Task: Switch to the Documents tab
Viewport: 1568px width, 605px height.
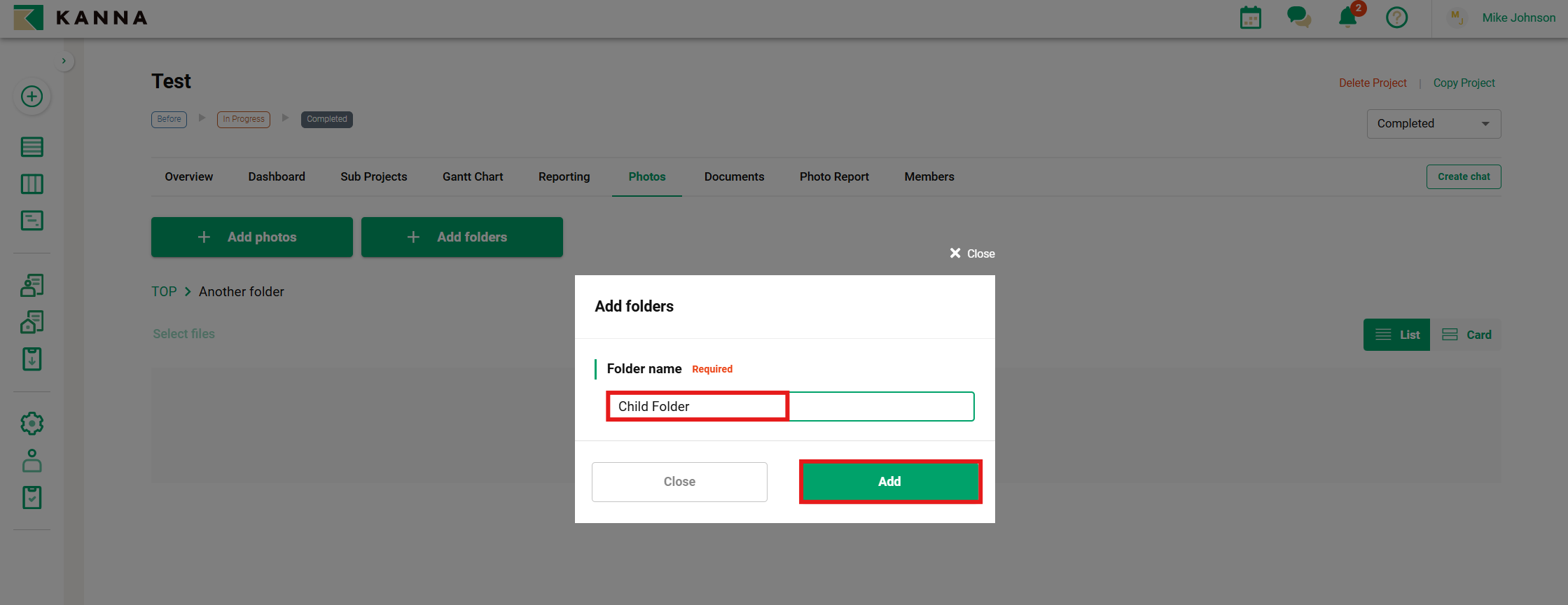Action: [x=734, y=176]
